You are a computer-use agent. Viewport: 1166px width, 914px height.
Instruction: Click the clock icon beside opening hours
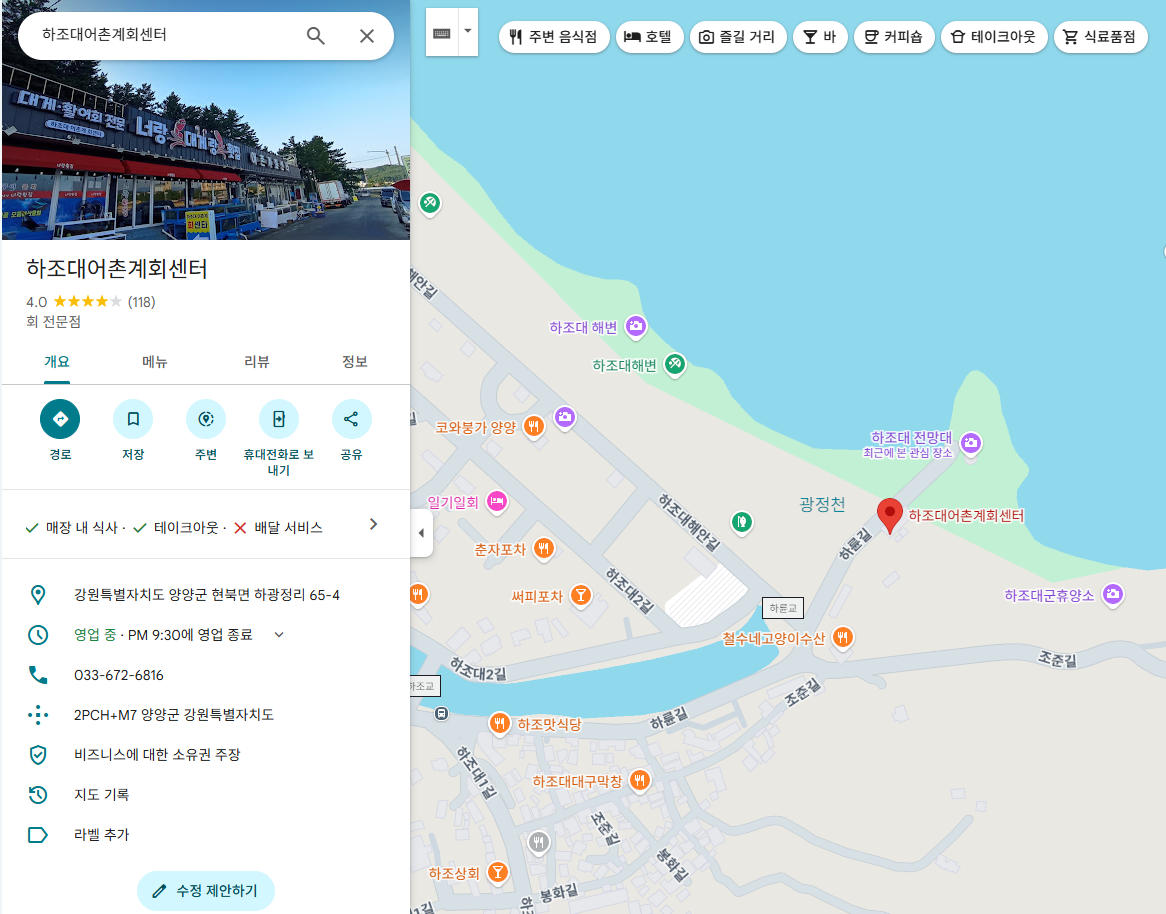click(38, 635)
